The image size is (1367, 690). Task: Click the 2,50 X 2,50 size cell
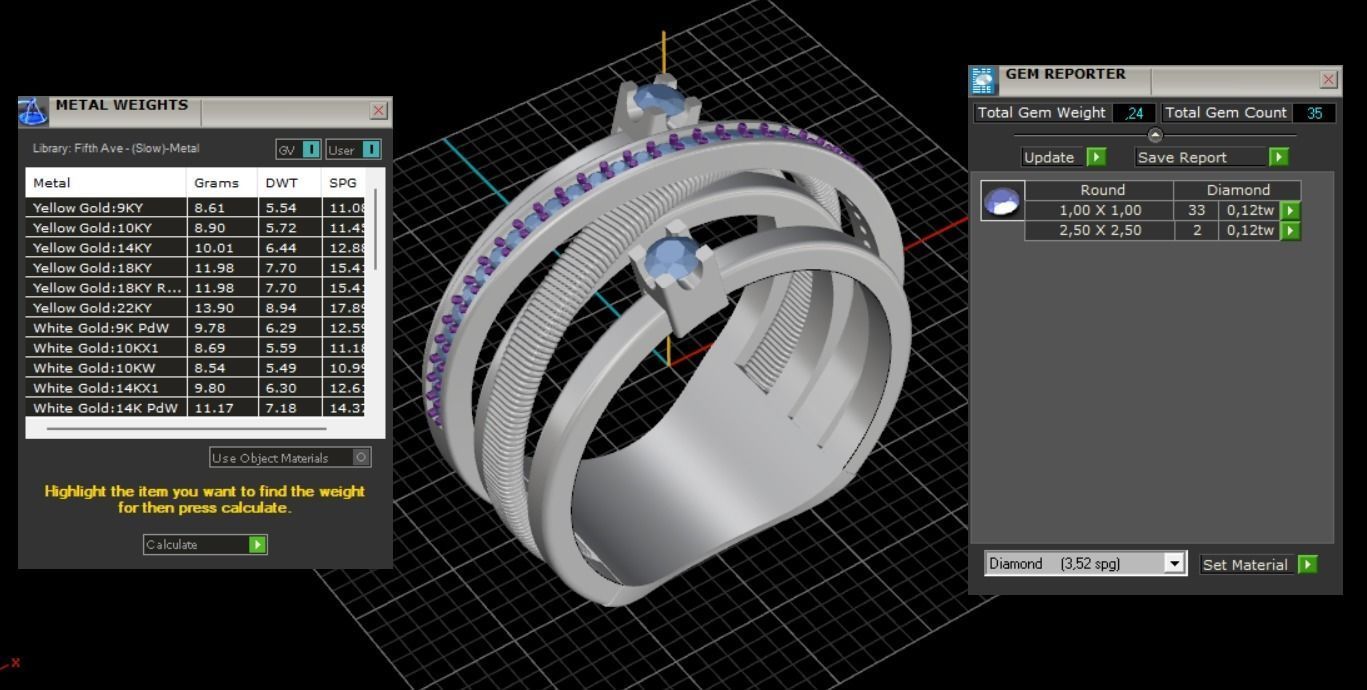1099,230
